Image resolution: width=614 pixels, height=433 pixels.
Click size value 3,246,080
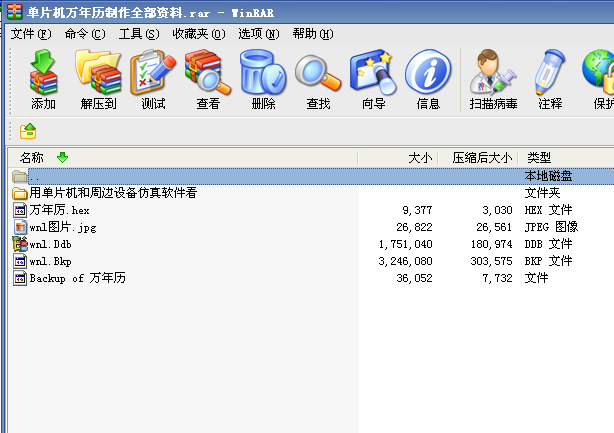click(x=405, y=261)
